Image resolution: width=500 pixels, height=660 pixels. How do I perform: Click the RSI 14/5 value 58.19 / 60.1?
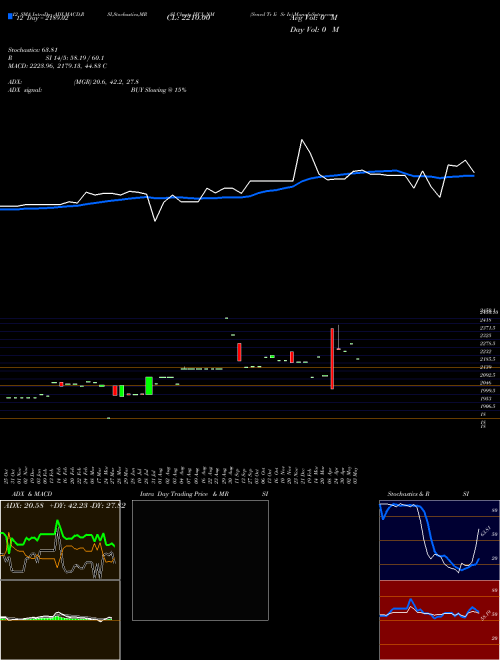(x=75, y=58)
